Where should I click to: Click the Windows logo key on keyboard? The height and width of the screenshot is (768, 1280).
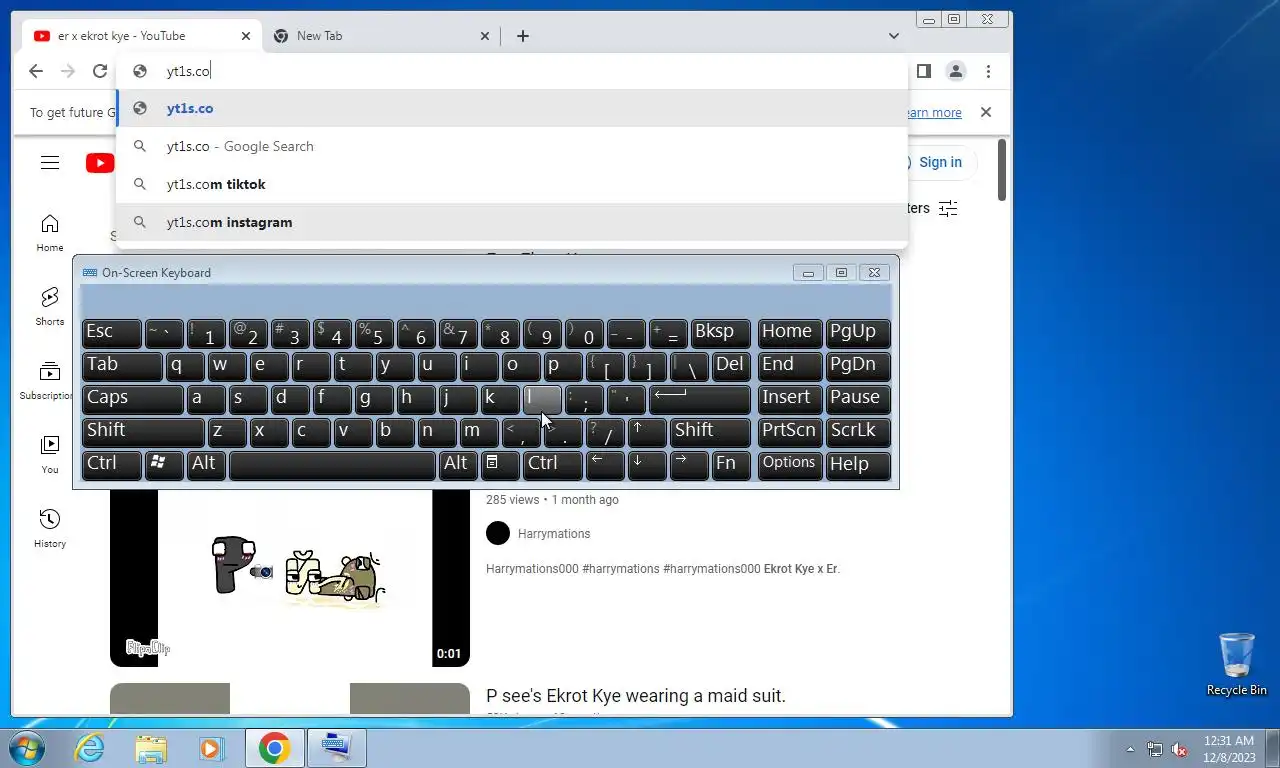pyautogui.click(x=164, y=464)
